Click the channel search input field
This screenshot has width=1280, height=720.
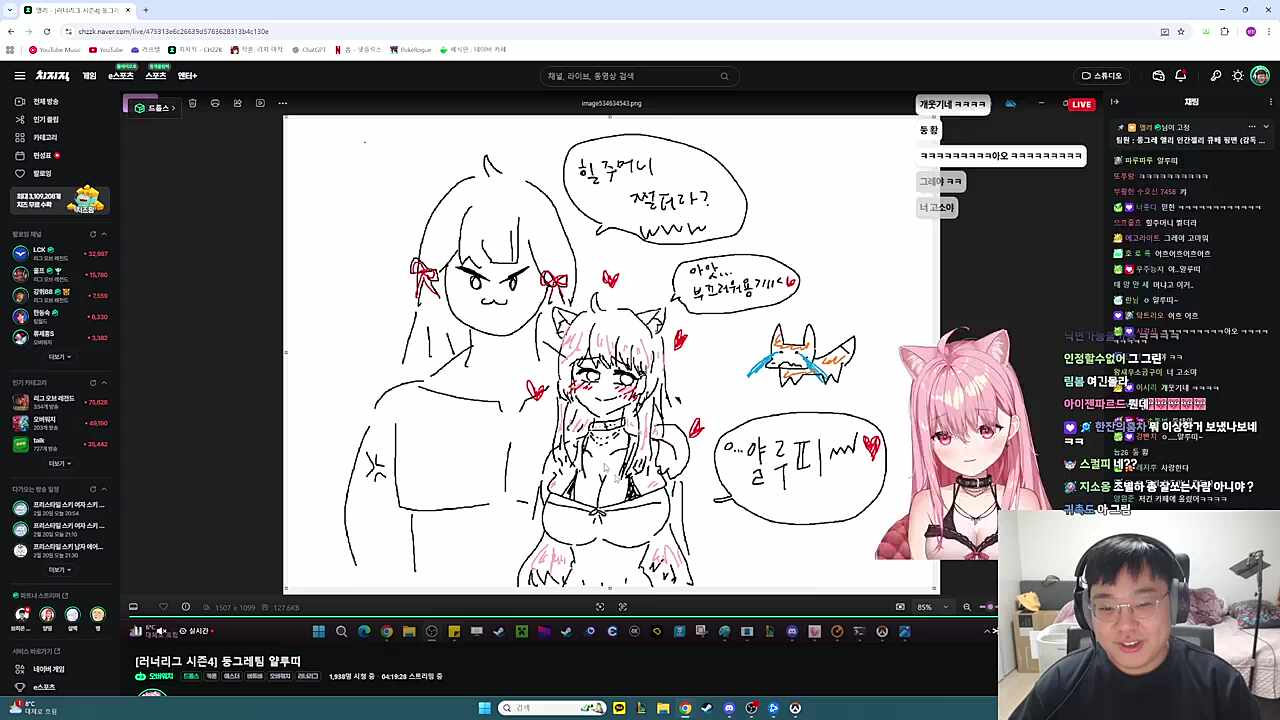pyautogui.click(x=630, y=76)
